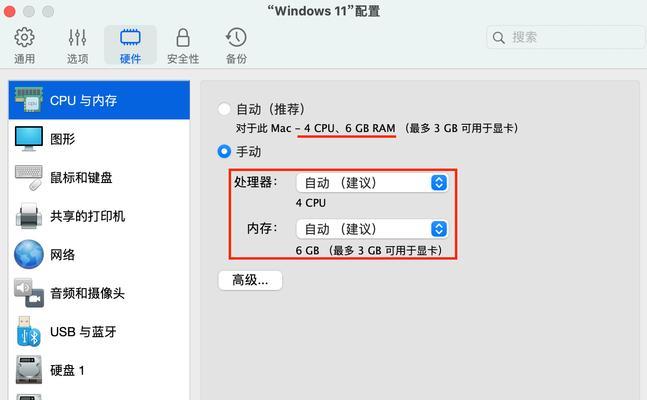Click the 处理器 dropdown stepper arrows
The image size is (647, 400).
coord(439,182)
